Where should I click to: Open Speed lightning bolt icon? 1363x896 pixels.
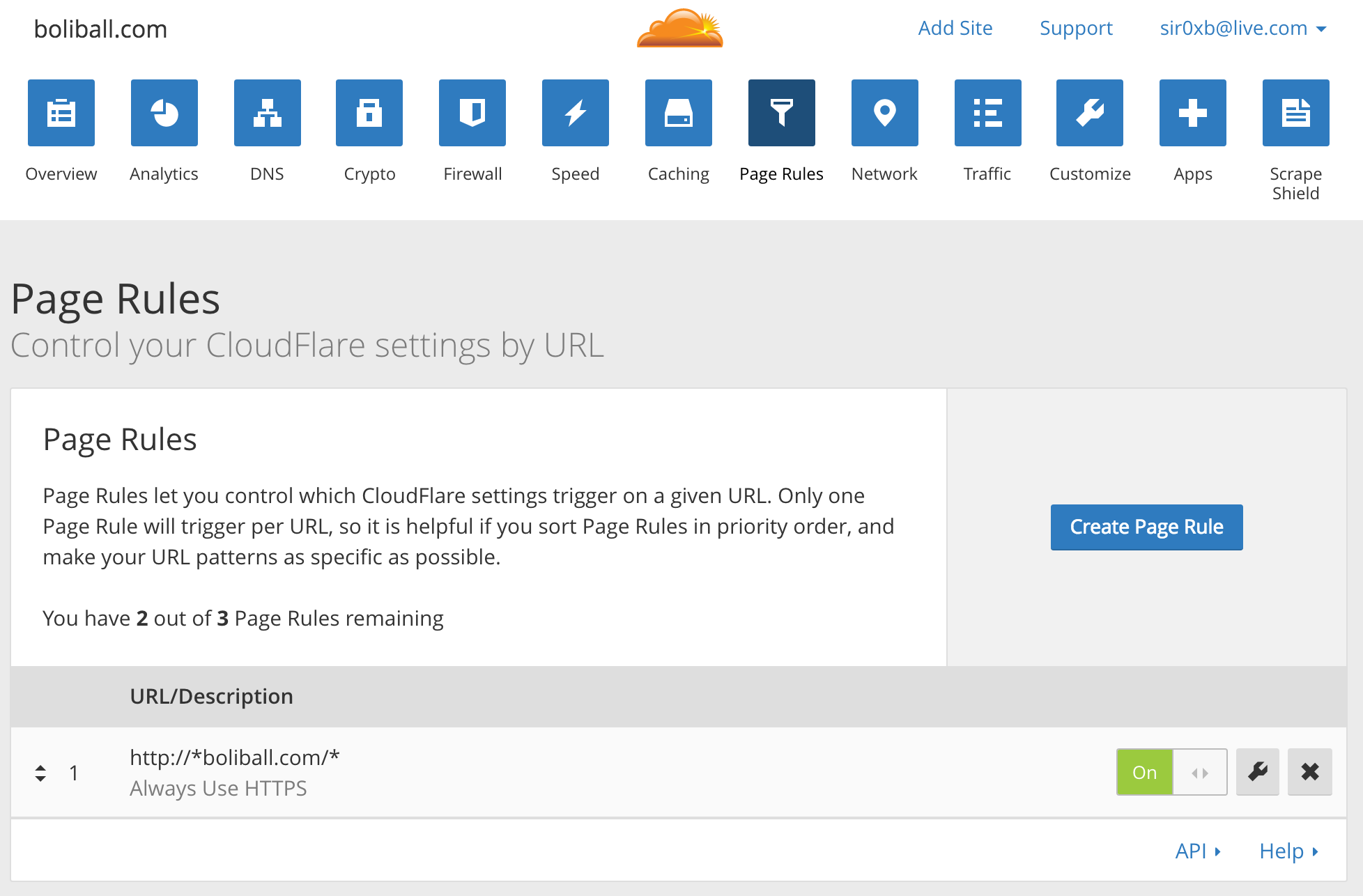click(576, 113)
